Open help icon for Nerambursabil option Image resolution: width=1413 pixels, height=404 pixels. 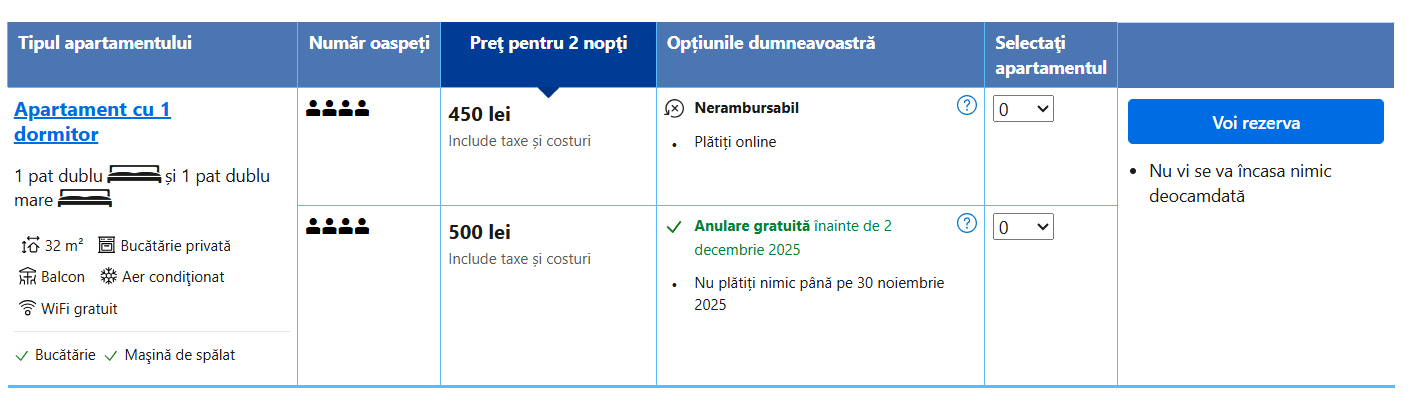click(x=966, y=105)
